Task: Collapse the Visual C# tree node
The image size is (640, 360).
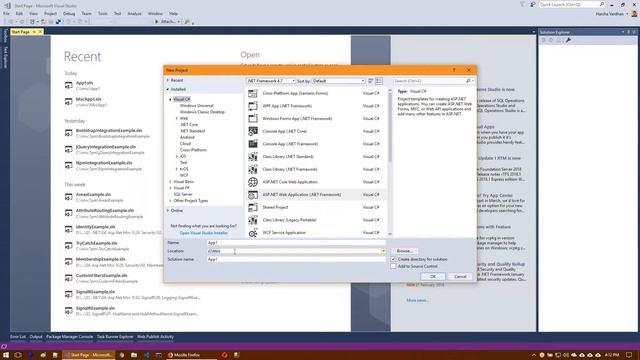Action: pos(171,99)
